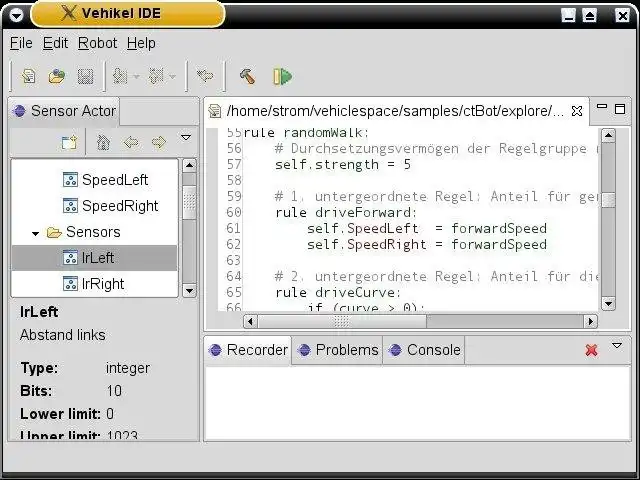Maximize the editor pane

(x=620, y=109)
